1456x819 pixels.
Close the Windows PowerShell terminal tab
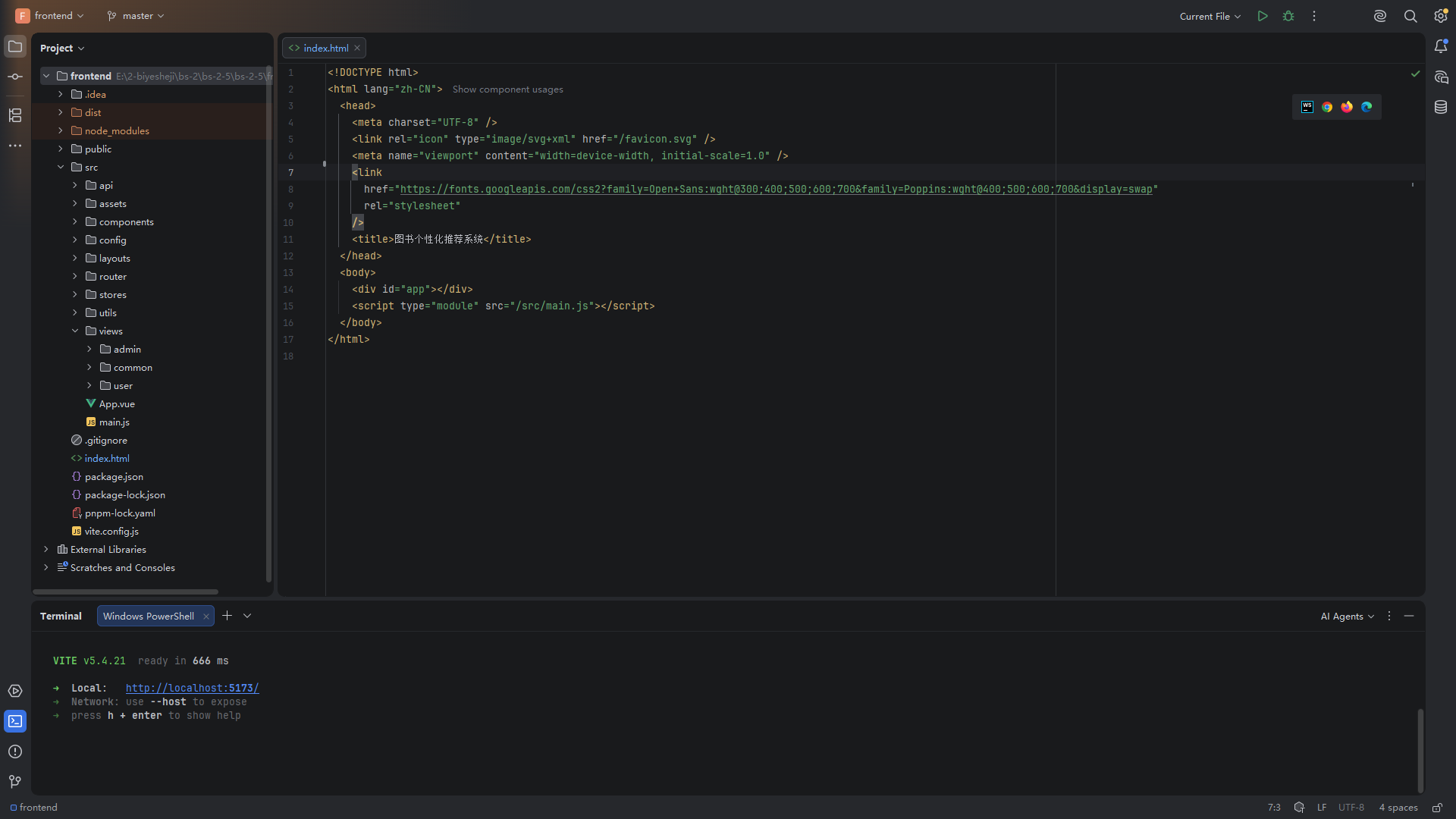(206, 617)
